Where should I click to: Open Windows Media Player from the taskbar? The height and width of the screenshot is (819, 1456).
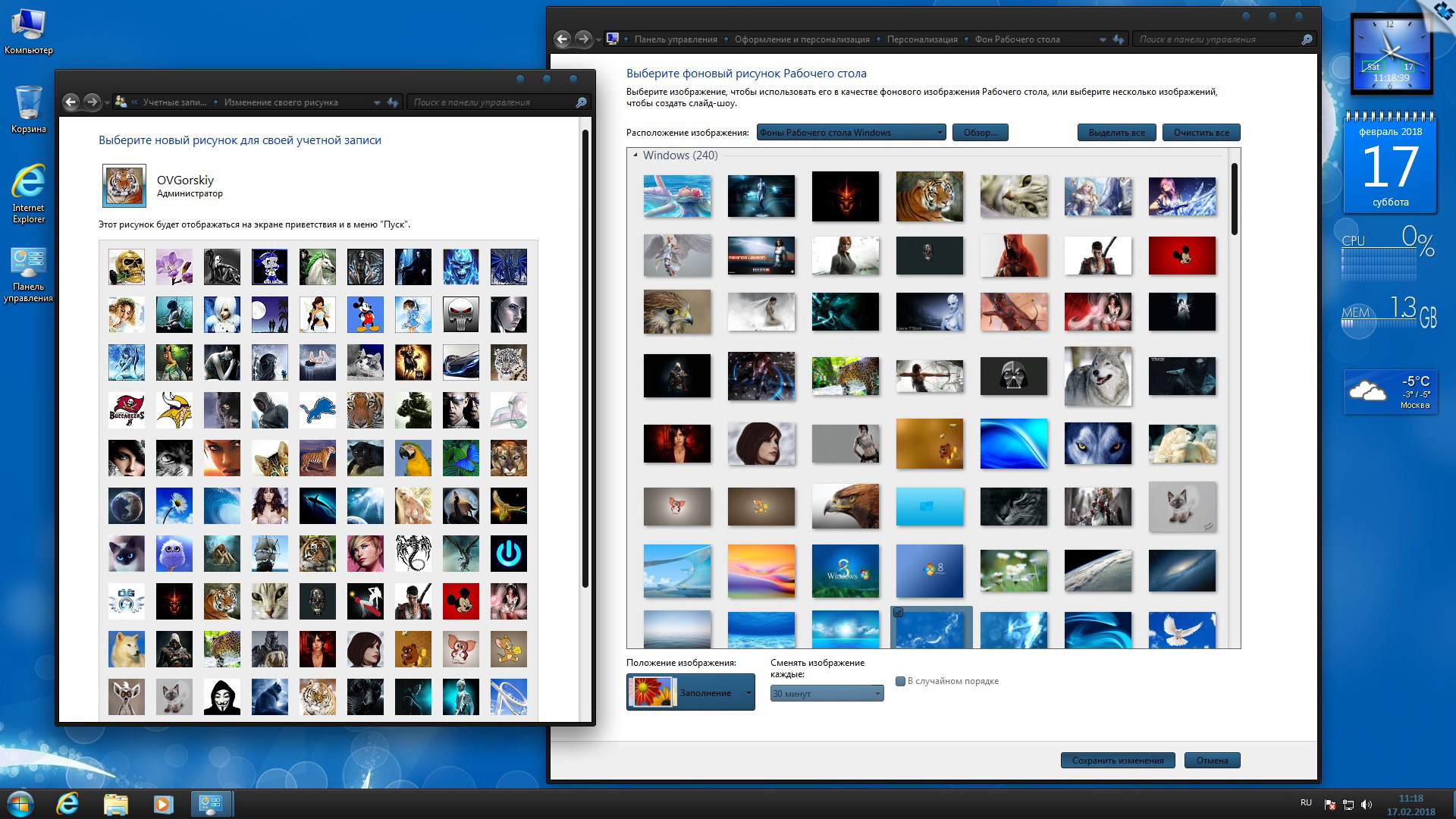[x=163, y=804]
